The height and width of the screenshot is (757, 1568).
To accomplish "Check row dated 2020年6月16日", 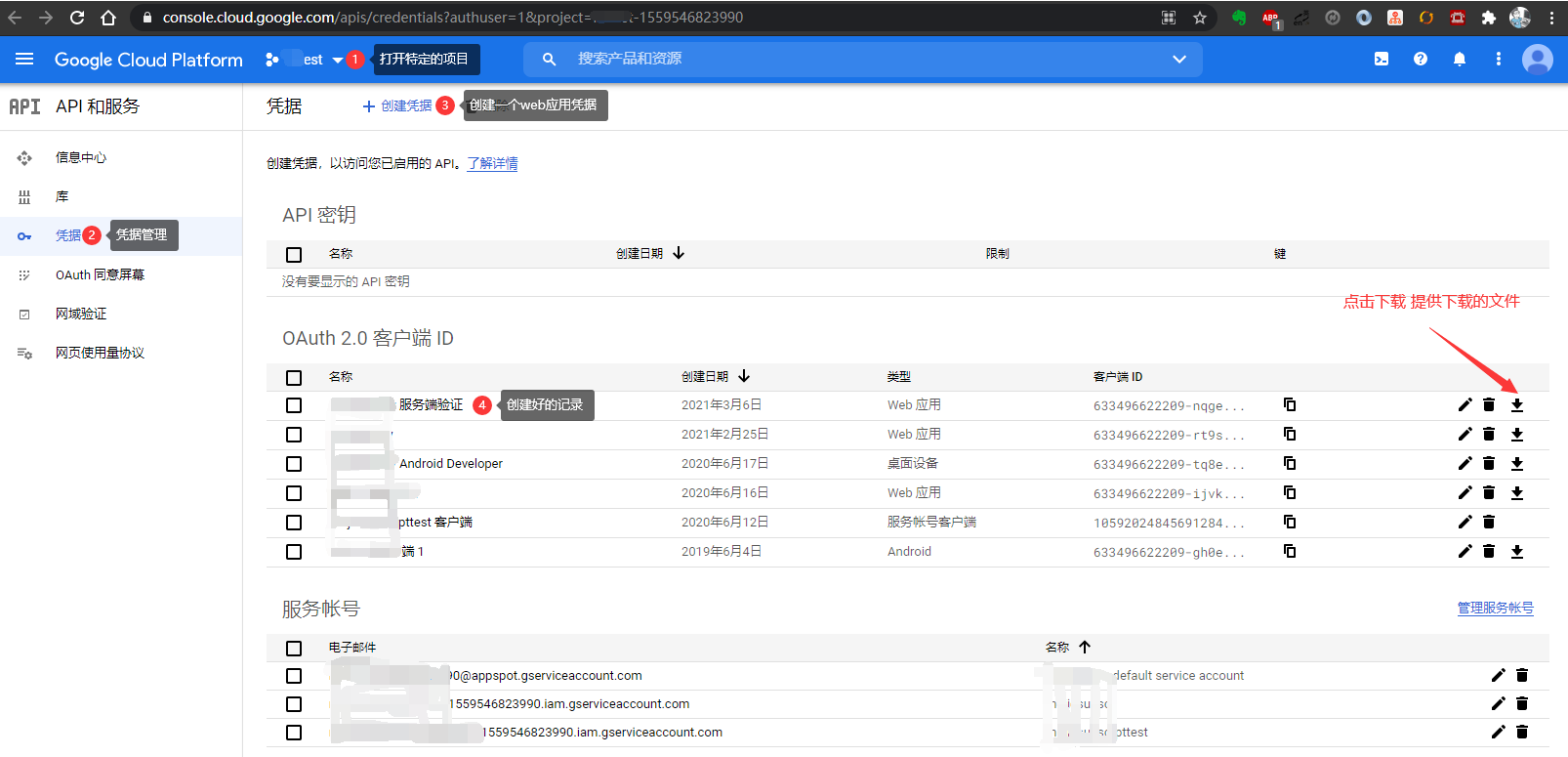I will [x=294, y=493].
